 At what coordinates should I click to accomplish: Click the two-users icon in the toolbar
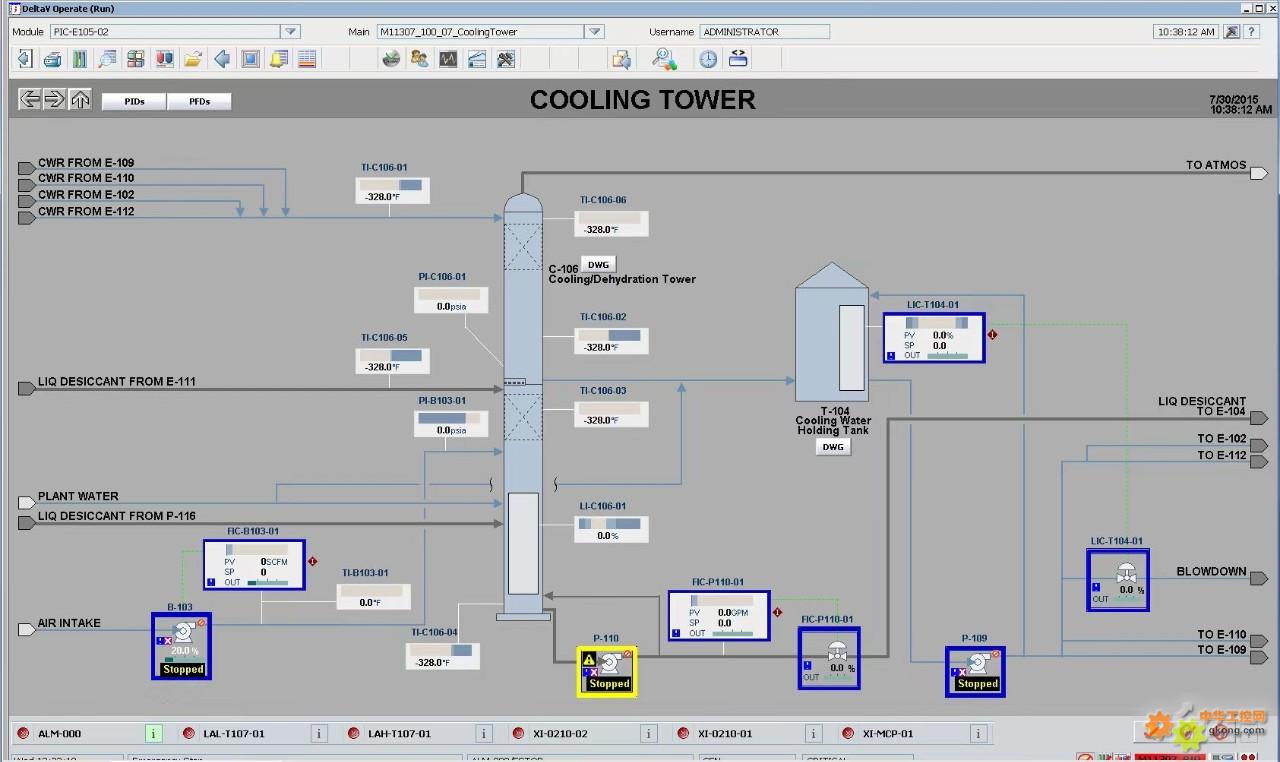[419, 59]
